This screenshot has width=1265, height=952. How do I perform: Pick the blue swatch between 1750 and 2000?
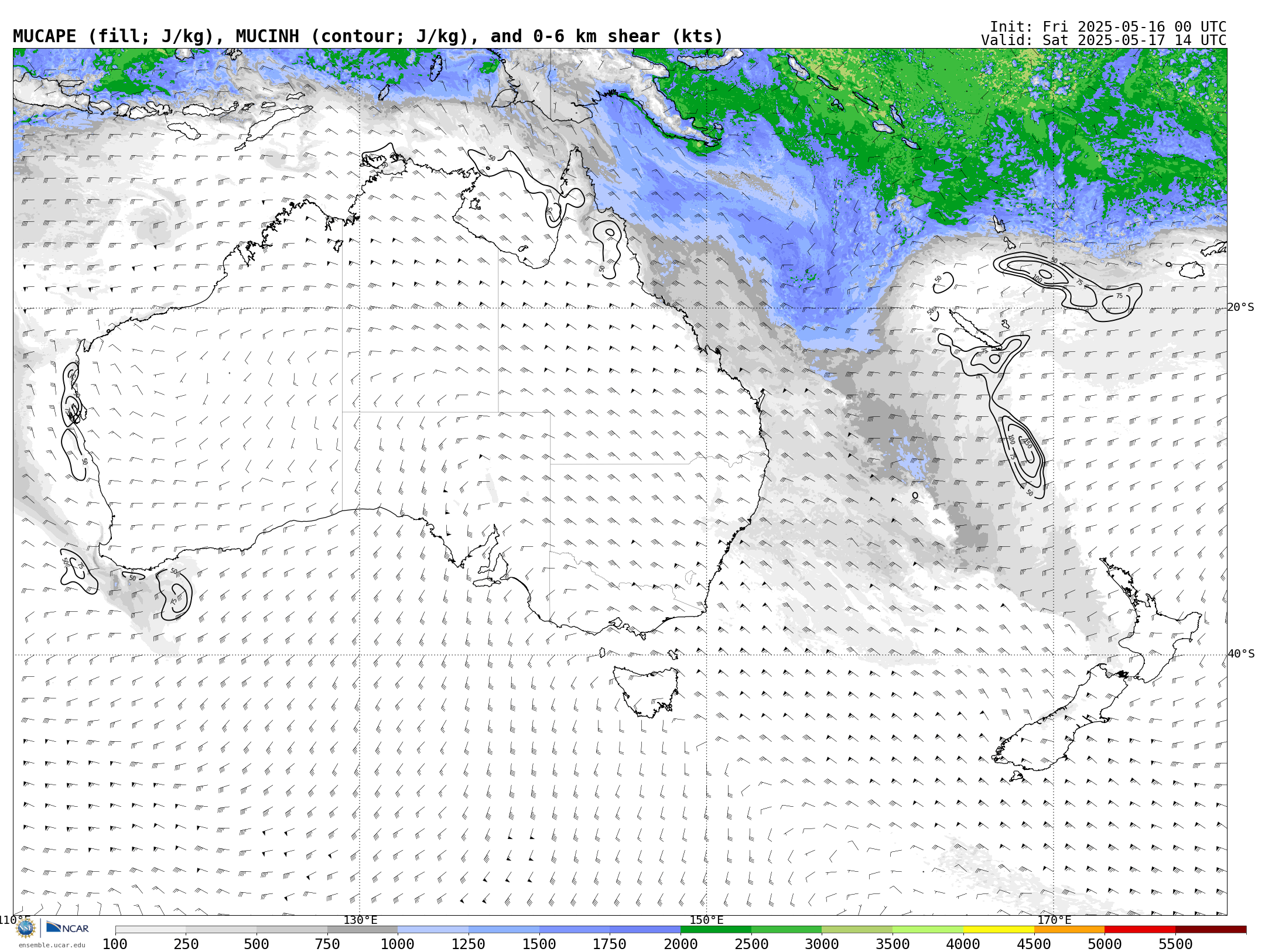pyautogui.click(x=645, y=930)
